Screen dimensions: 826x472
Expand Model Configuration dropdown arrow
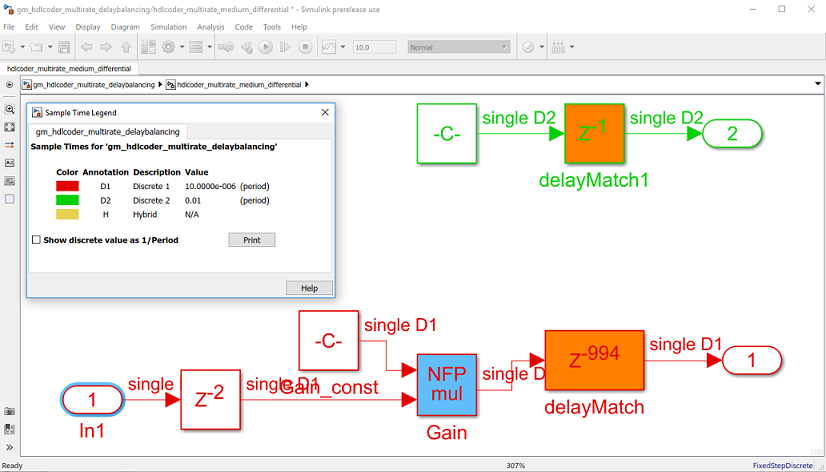pyautogui.click(x=182, y=47)
